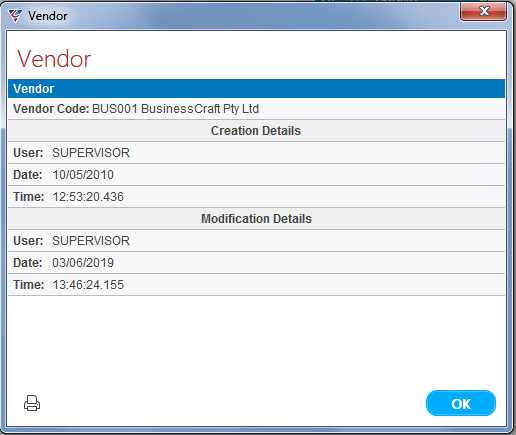Screen dimensions: 516x435
Task: Click BusinessCraft Pty Ltd vendor name text
Action: (200, 109)
